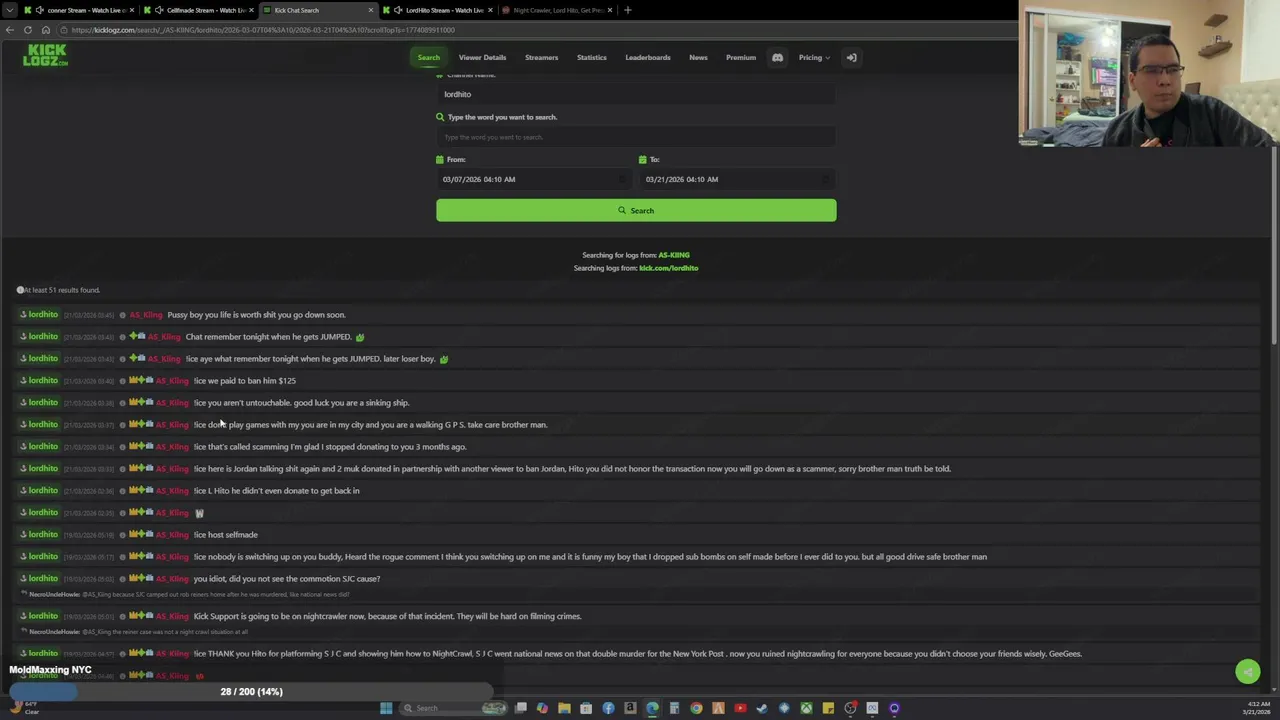Click the green Search button
This screenshot has width=1280, height=720.
[636, 210]
